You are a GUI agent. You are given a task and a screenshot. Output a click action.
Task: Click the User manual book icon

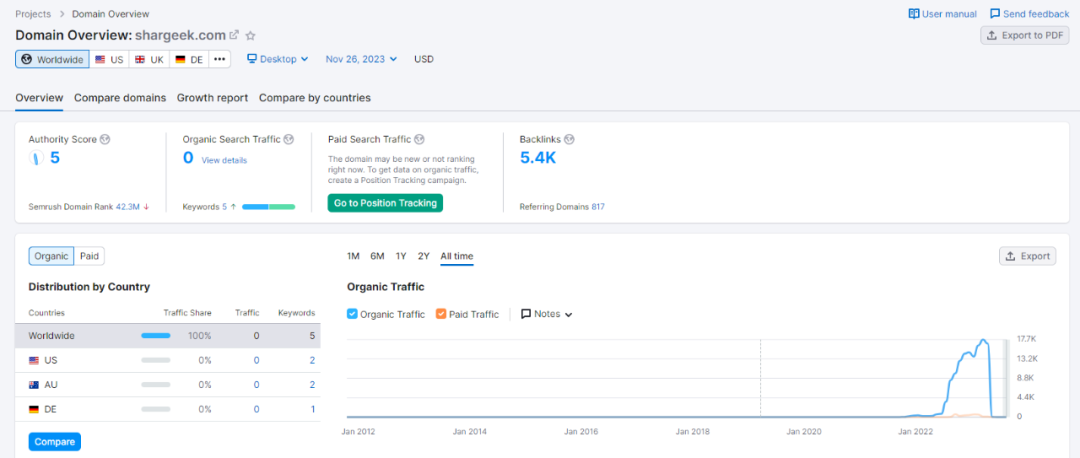[x=914, y=14]
